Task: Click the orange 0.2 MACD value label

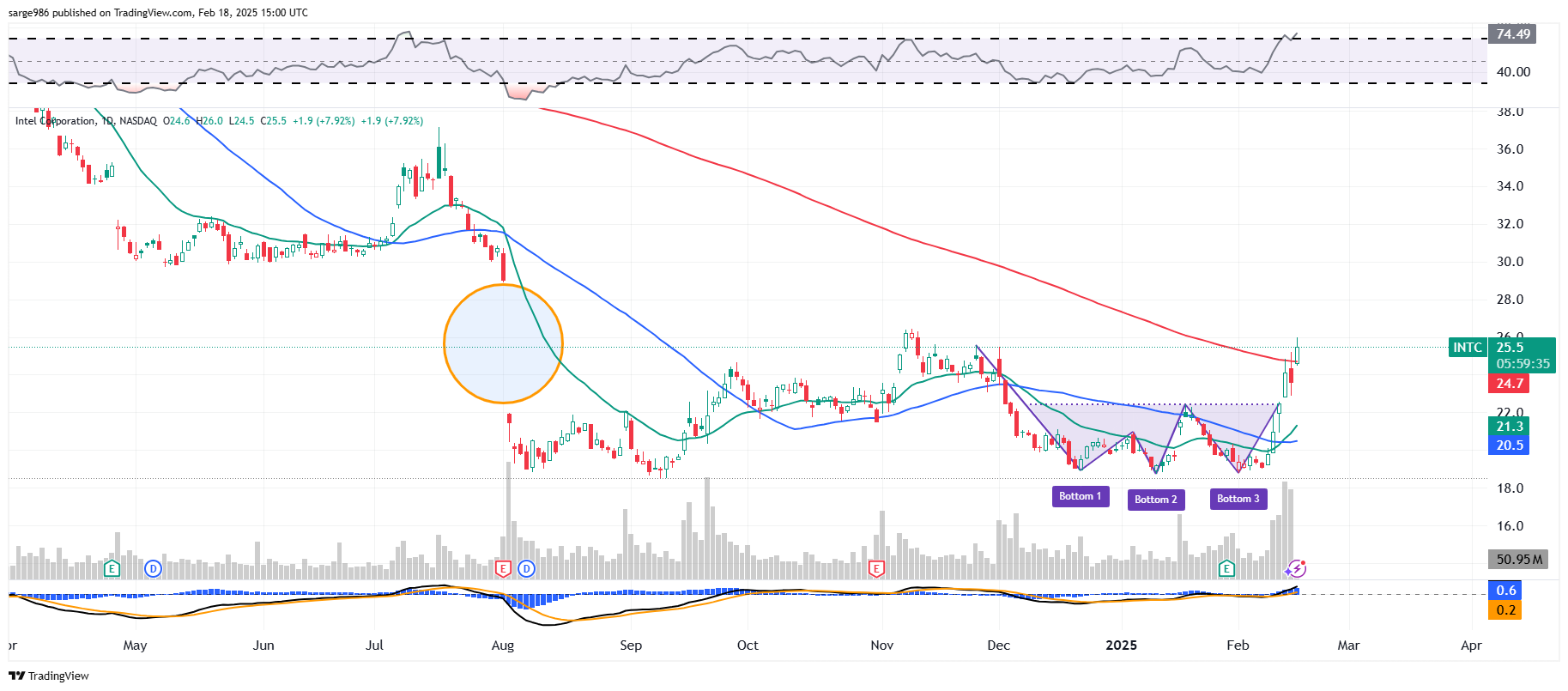Action: click(x=1506, y=610)
